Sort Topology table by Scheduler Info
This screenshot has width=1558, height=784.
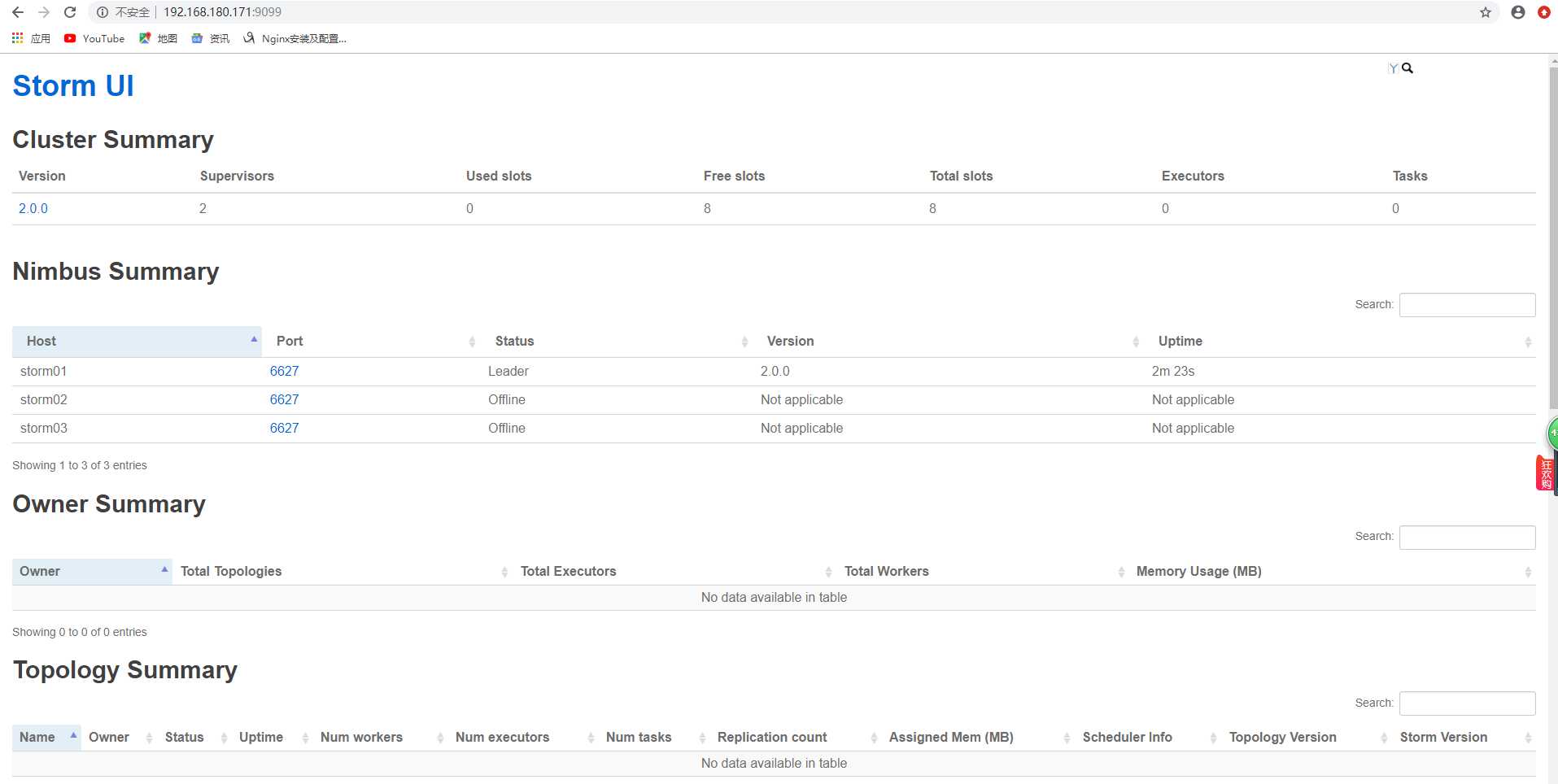point(1149,738)
